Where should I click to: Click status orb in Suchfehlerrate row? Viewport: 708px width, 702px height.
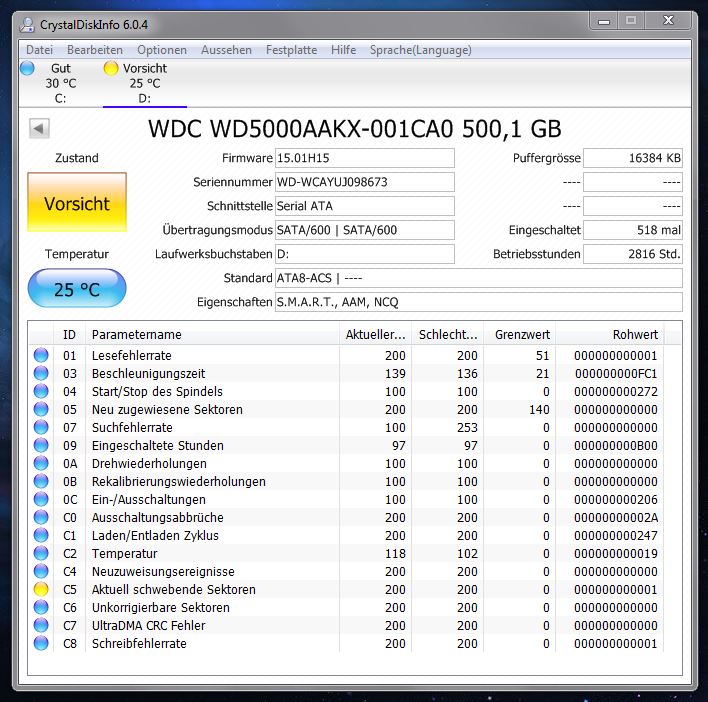coord(41,427)
